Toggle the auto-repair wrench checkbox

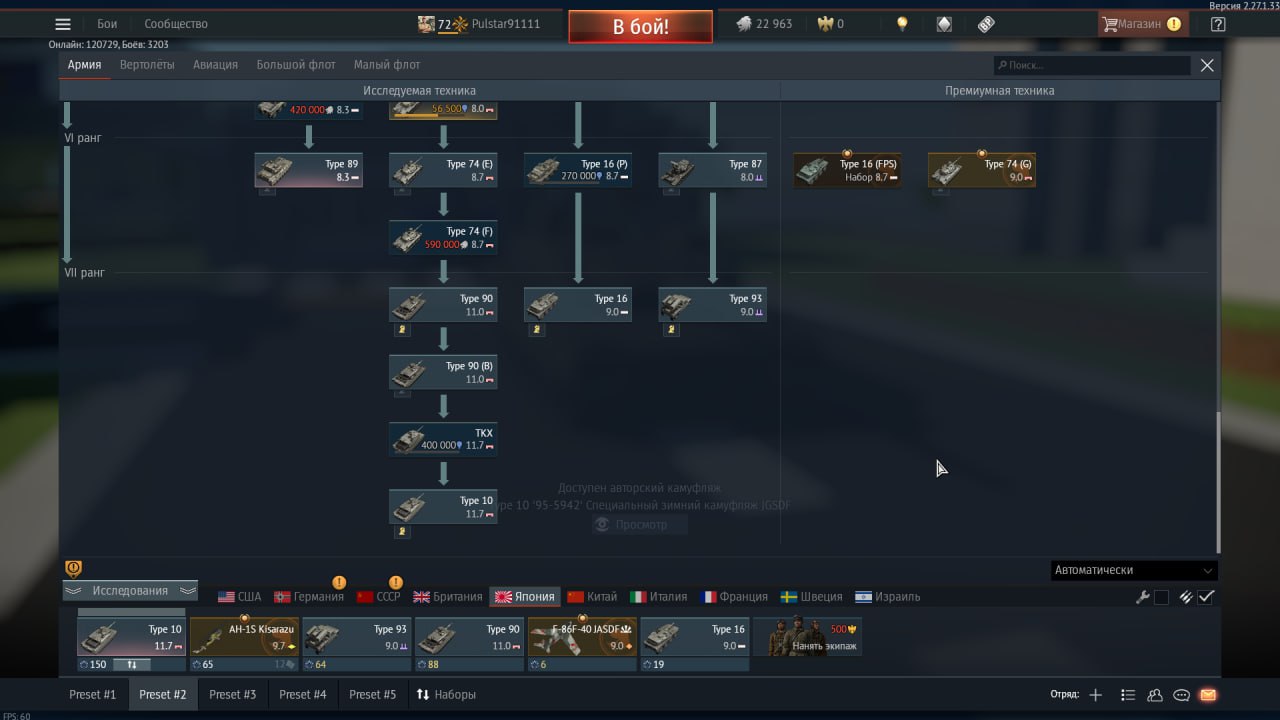[x=1161, y=597]
